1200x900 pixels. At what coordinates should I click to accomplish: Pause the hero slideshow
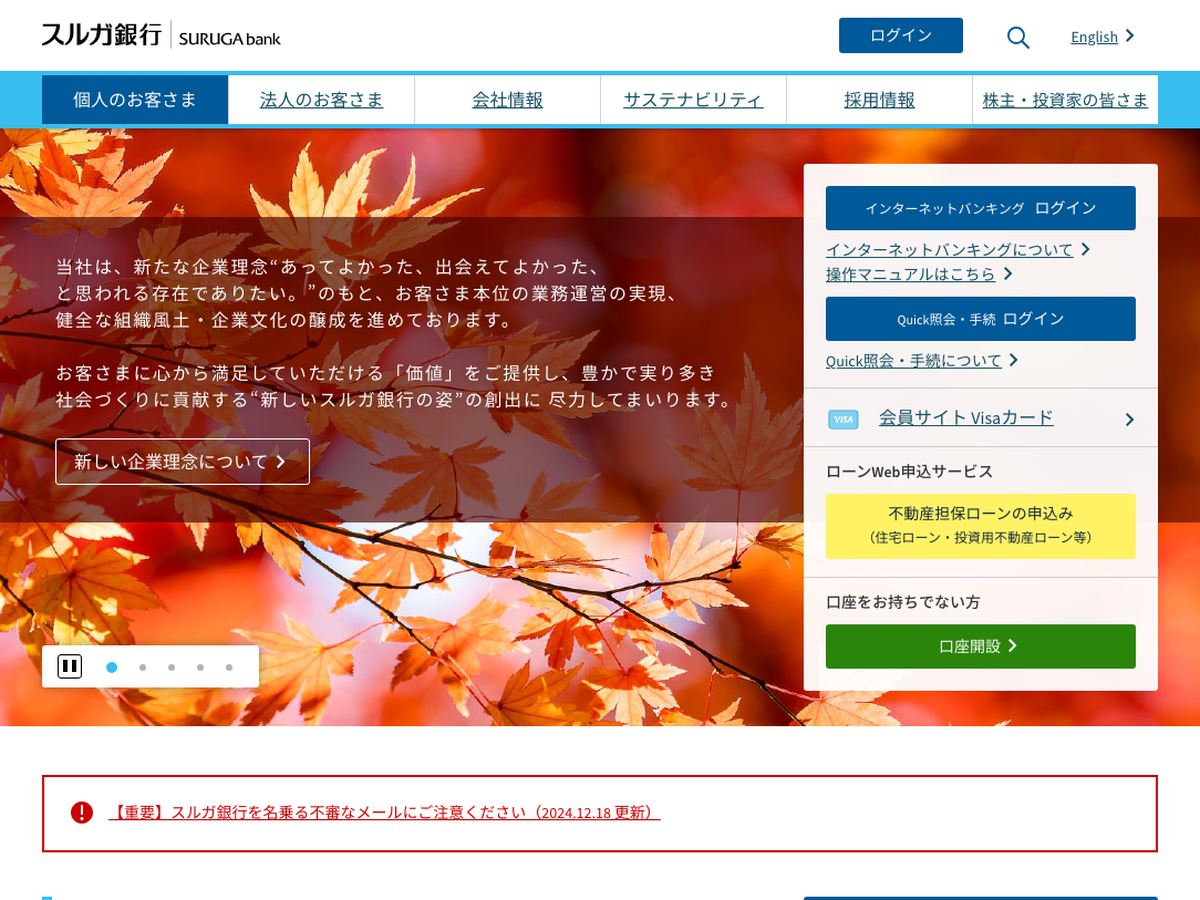click(x=69, y=666)
